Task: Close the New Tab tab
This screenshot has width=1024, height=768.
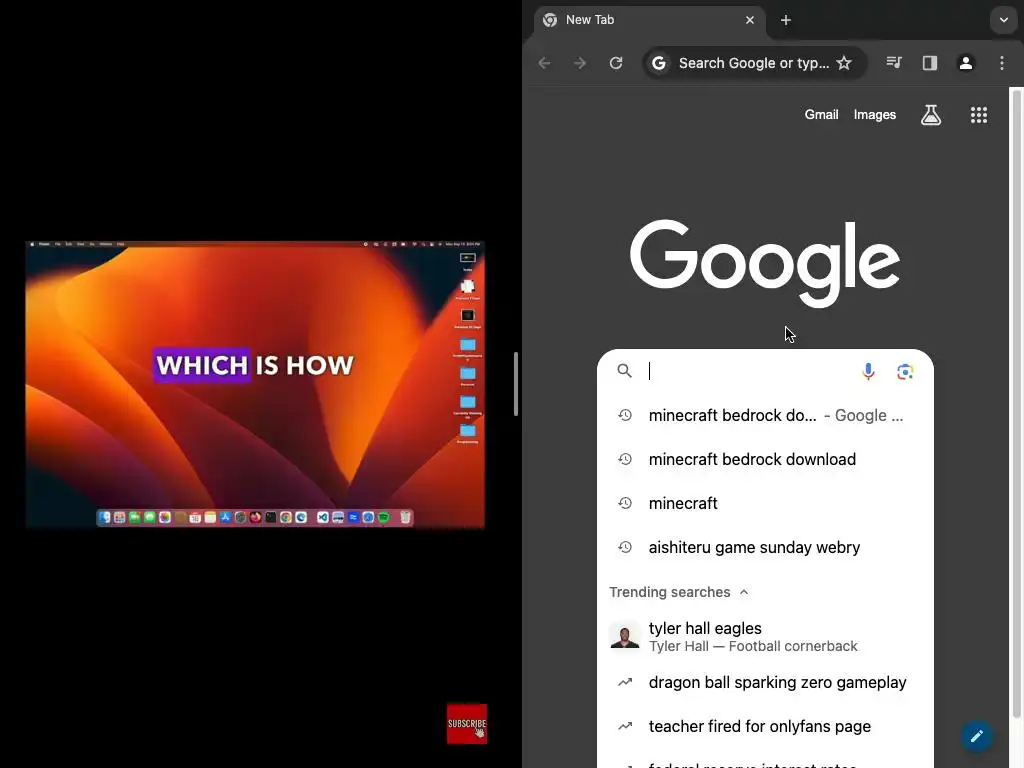Action: (750, 20)
